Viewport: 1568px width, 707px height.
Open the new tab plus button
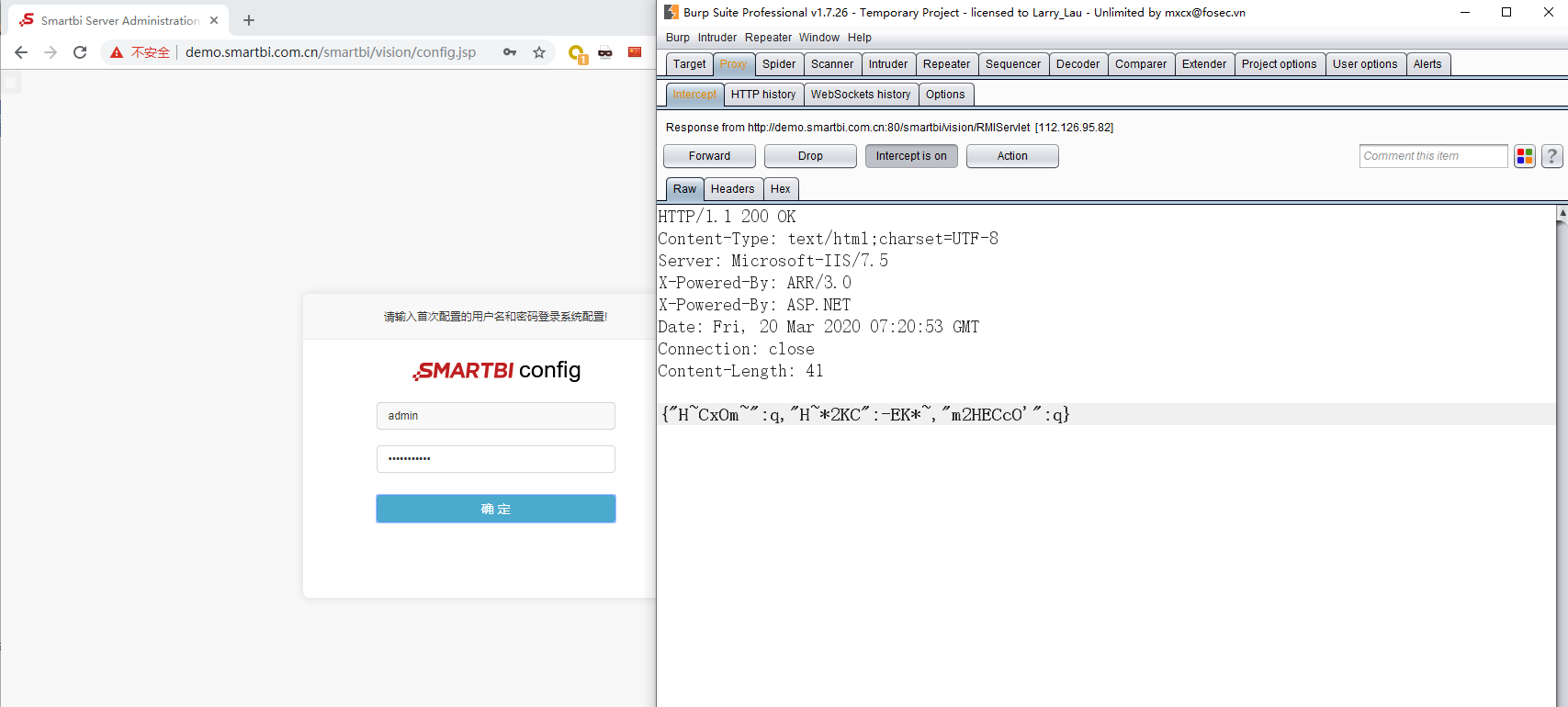(x=249, y=20)
